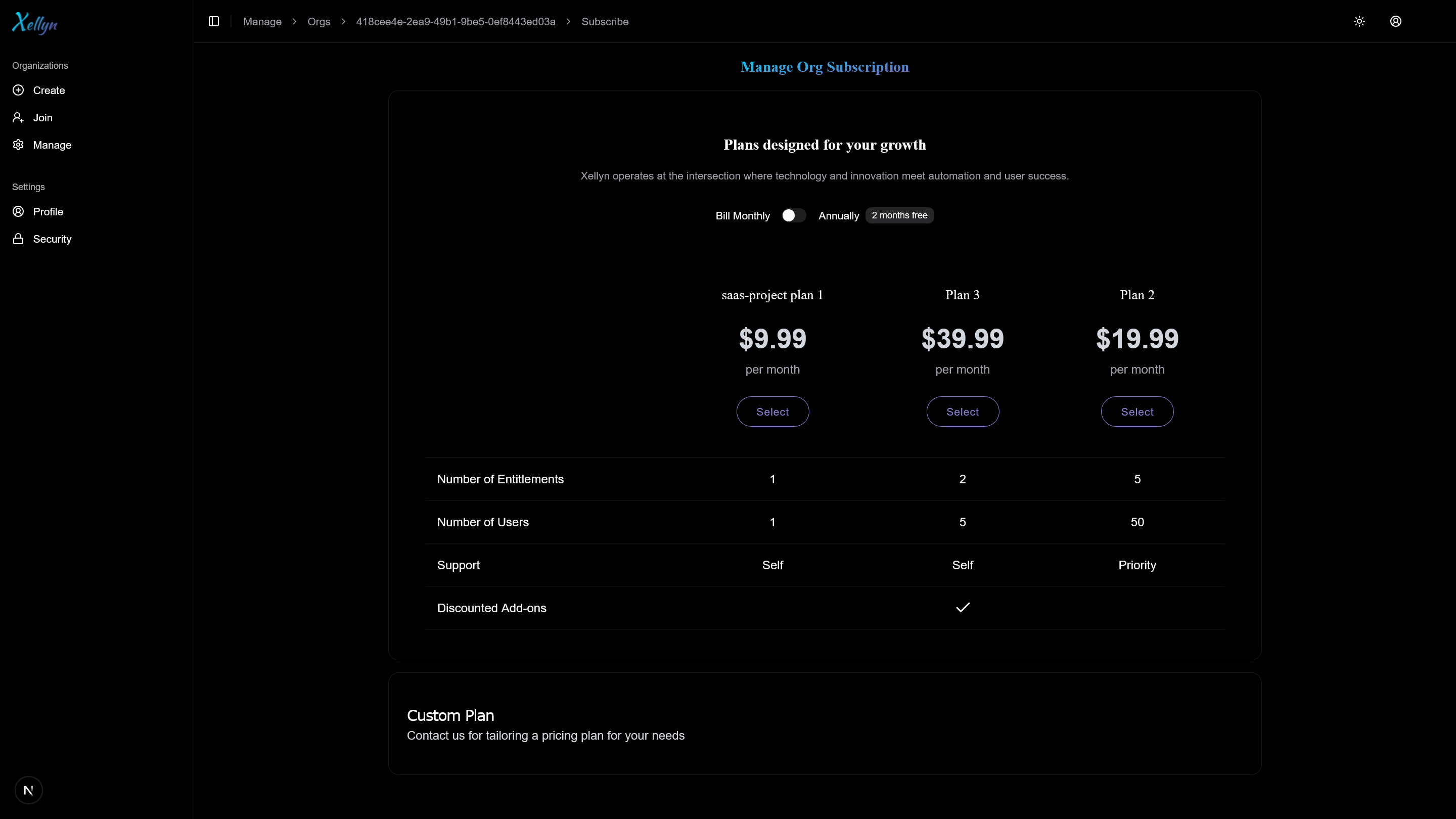Open the user account icon
Screen dimensions: 1456x819
(x=1395, y=21)
